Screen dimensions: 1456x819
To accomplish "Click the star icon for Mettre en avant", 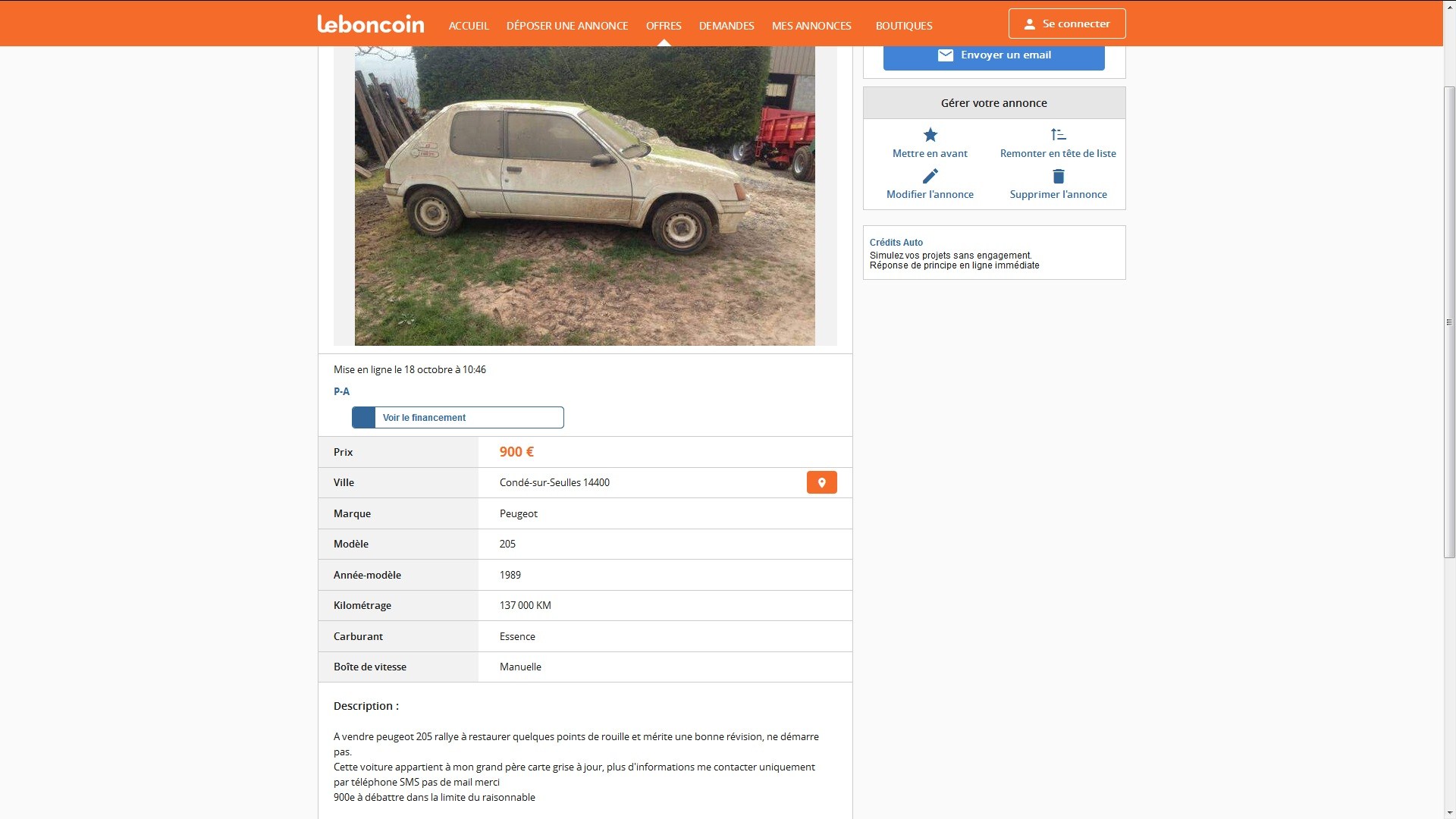I will tap(930, 135).
